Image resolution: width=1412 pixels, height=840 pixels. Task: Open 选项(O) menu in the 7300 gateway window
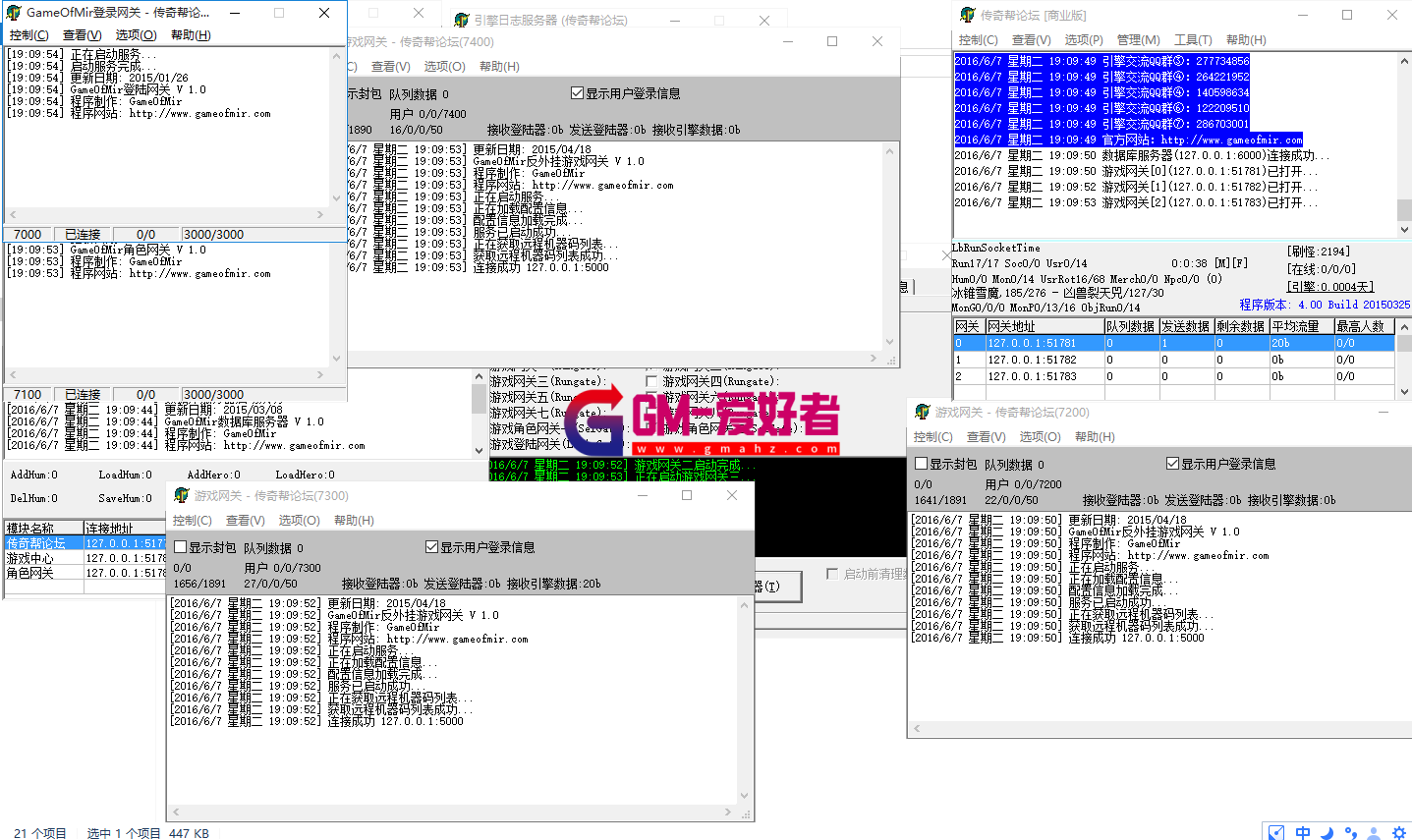coord(299,521)
